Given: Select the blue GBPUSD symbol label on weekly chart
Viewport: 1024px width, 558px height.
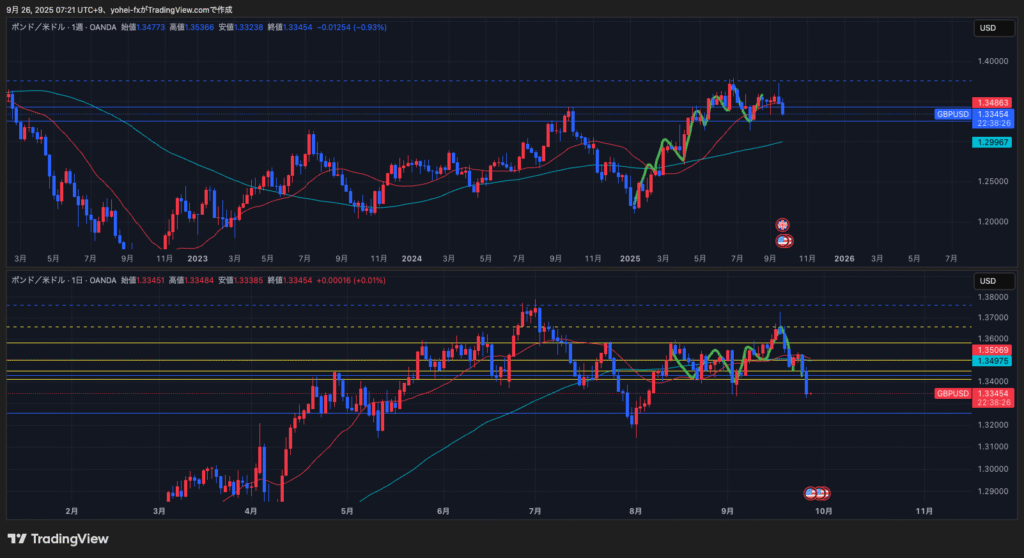Looking at the screenshot, I should (x=953, y=115).
